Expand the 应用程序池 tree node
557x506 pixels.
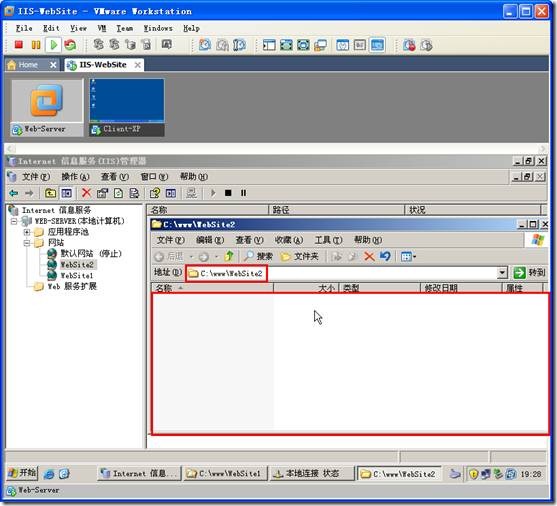pos(27,232)
